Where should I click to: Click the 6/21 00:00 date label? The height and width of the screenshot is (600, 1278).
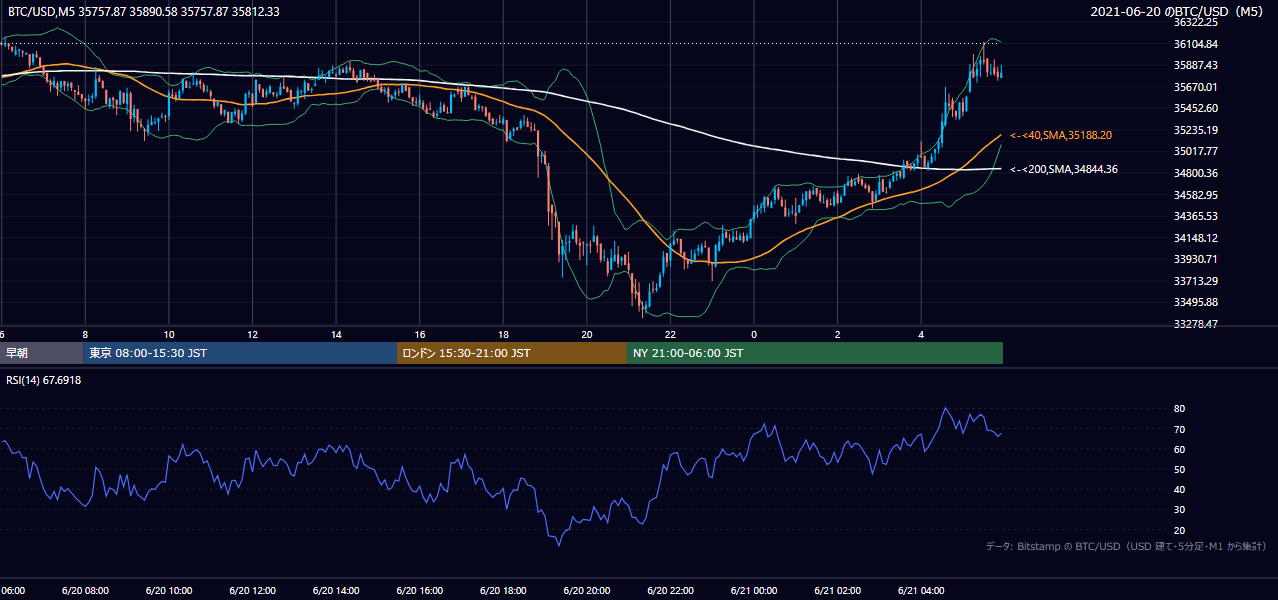(753, 590)
